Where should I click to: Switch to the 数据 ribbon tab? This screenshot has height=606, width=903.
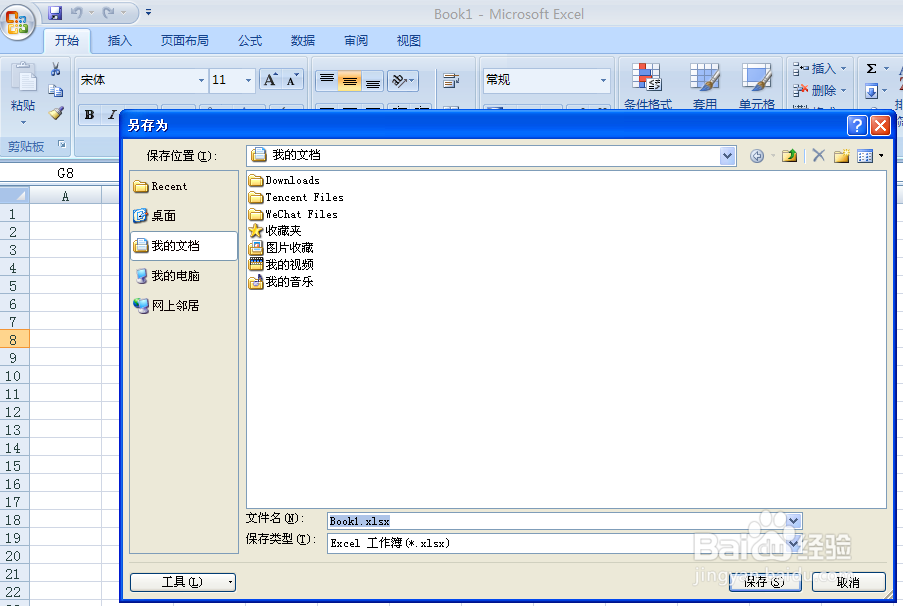pyautogui.click(x=303, y=41)
